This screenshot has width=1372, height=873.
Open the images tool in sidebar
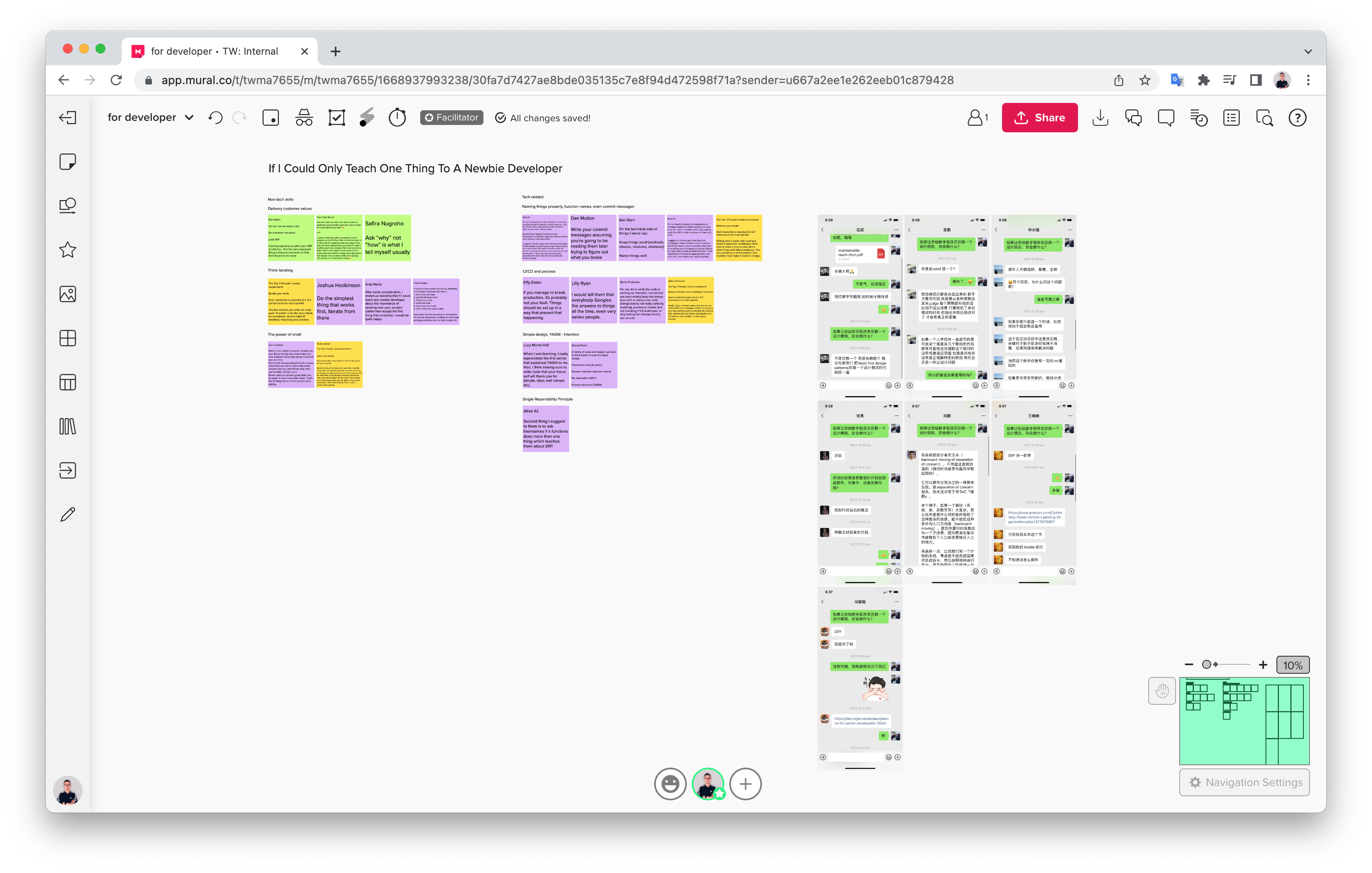pos(68,294)
